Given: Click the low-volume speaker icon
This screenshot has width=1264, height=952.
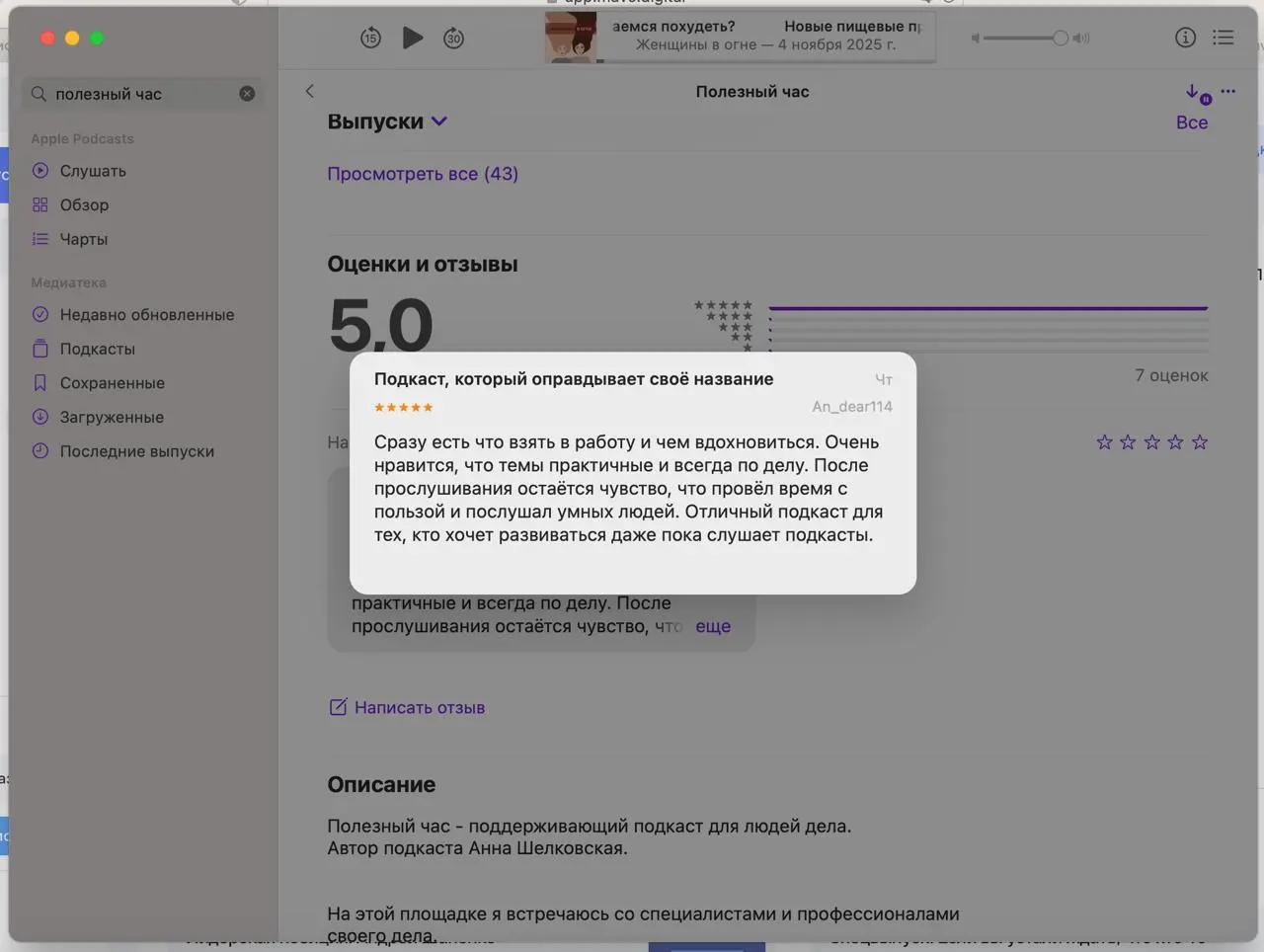Looking at the screenshot, I should (975, 39).
